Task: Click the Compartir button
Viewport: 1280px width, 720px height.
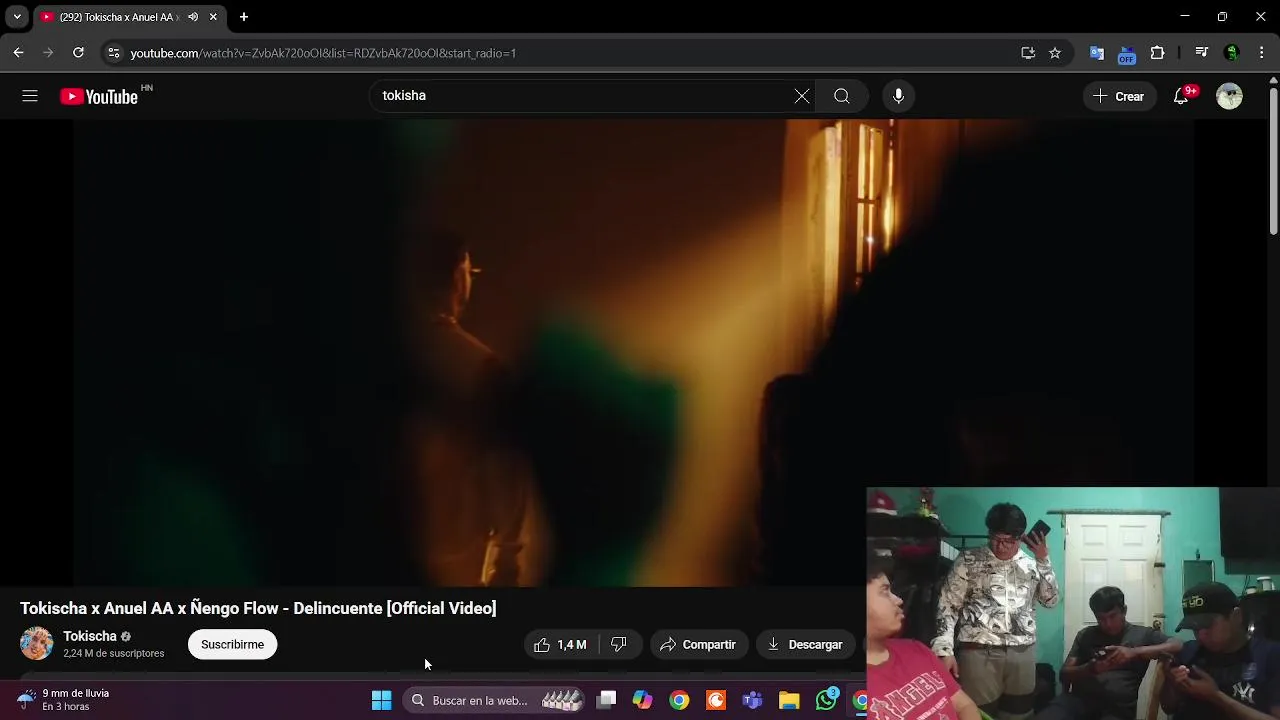Action: [698, 645]
